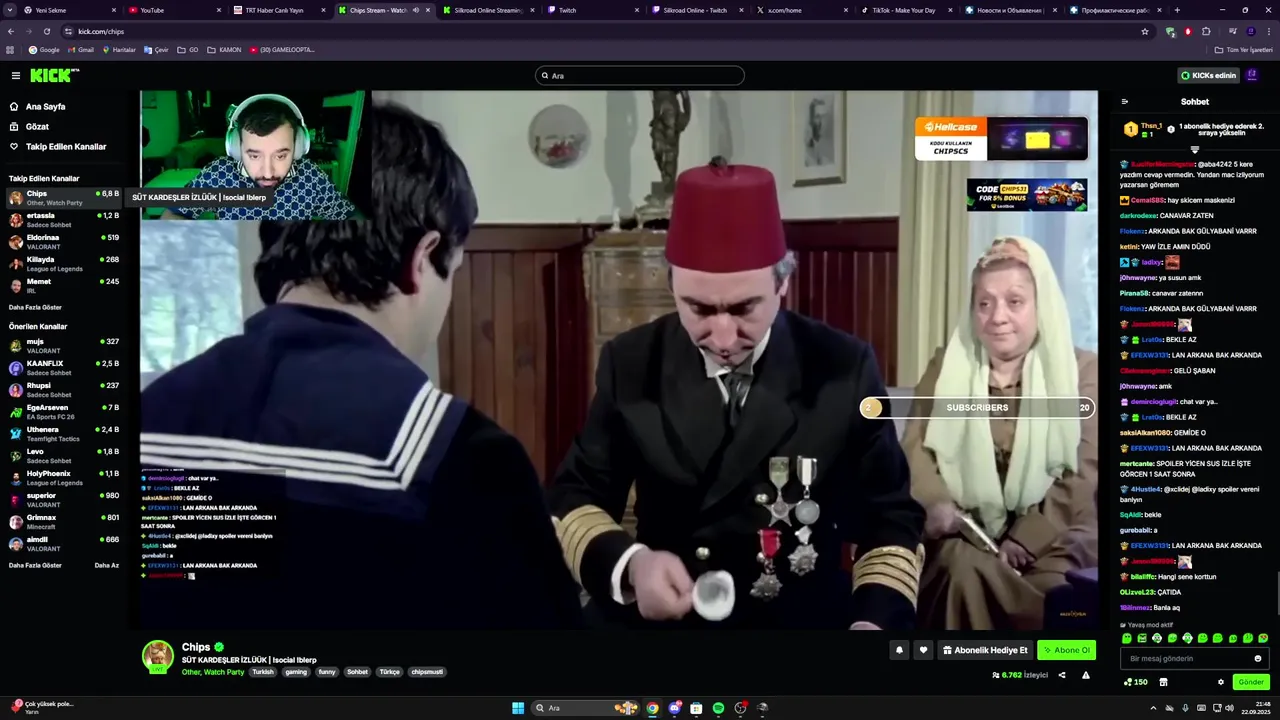Open HolyPhoenix League of Legends channel
This screenshot has width=1280, height=720.
point(63,478)
